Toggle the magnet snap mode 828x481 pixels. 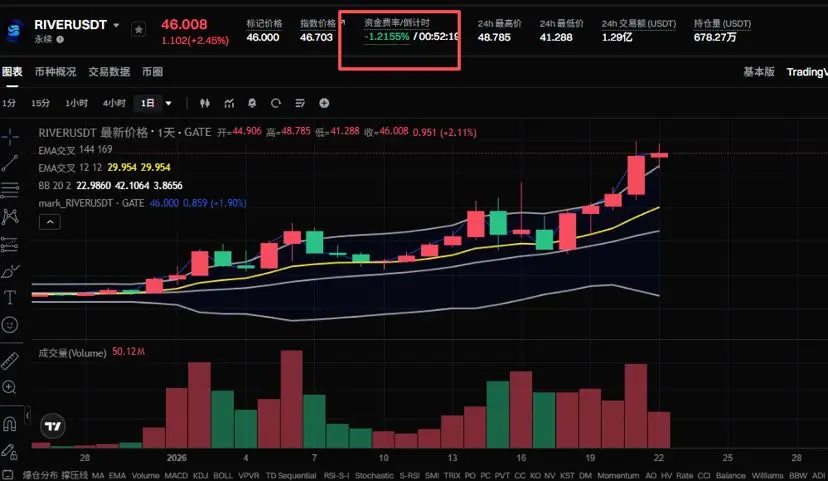pyautogui.click(x=10, y=423)
